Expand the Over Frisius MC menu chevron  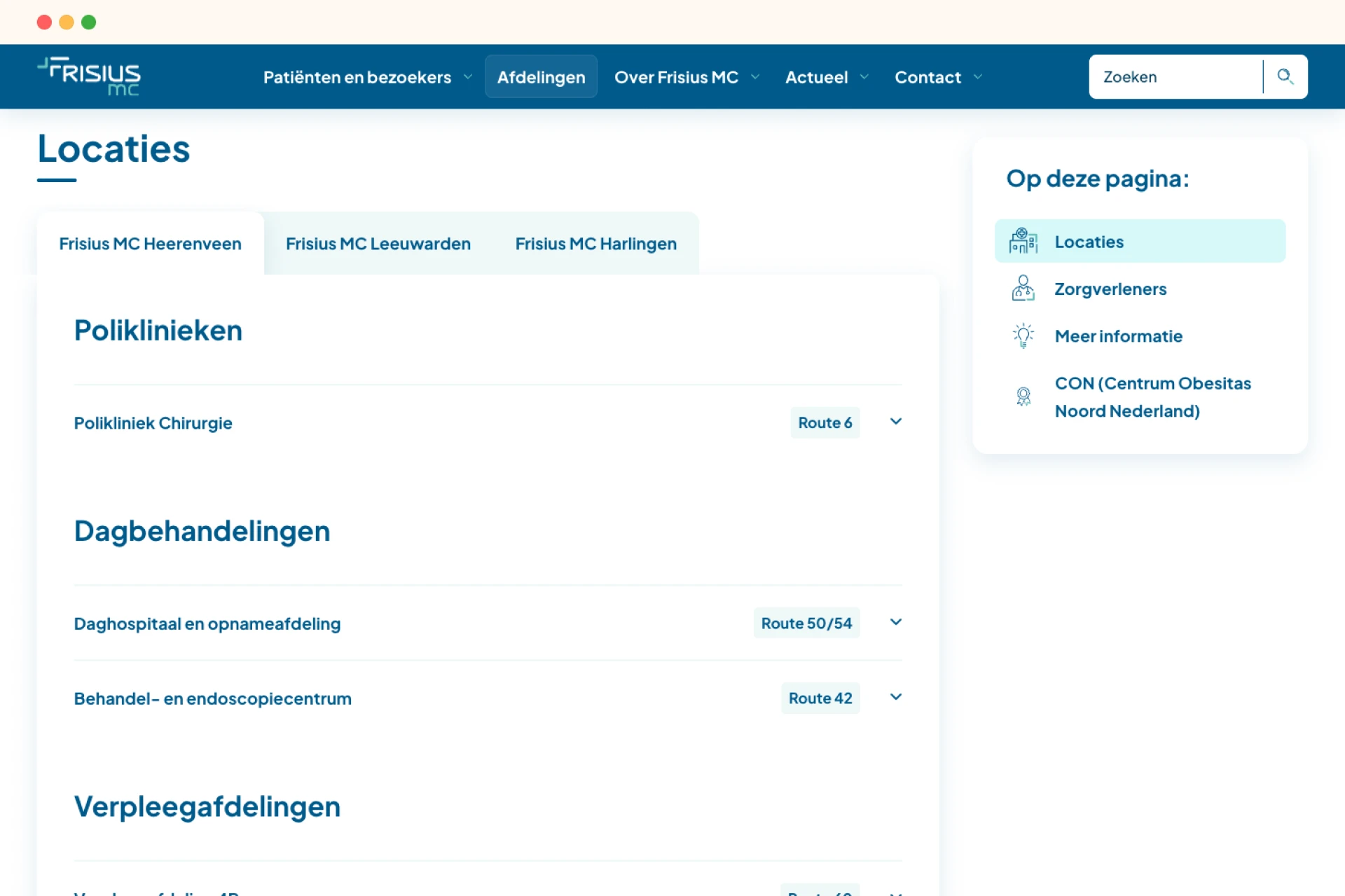point(755,77)
